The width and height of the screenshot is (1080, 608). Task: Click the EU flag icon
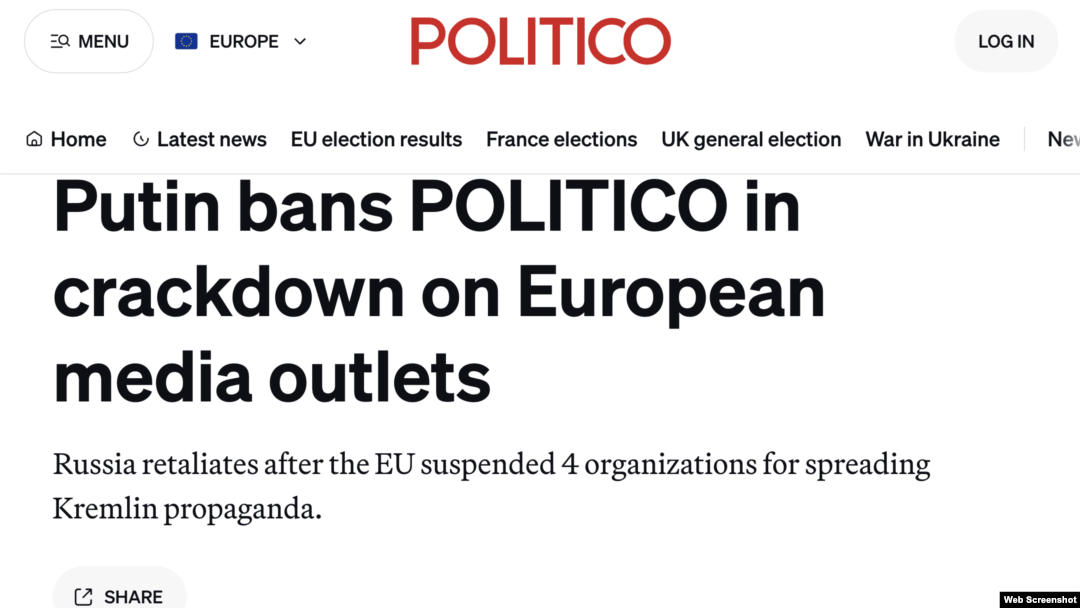point(186,41)
